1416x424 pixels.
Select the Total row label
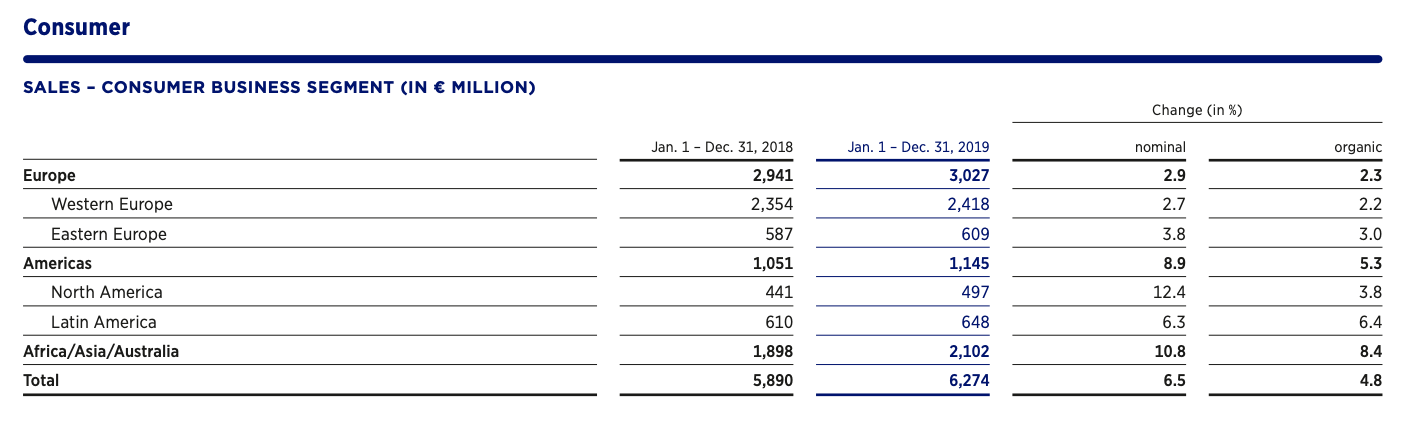tap(41, 380)
